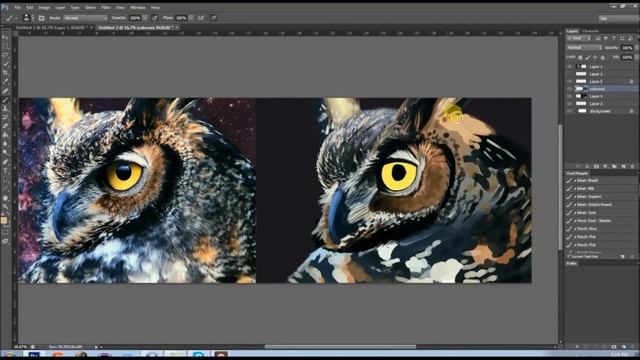Toggle lock image pixels brush icon
This screenshot has height=360, width=640.
(588, 58)
